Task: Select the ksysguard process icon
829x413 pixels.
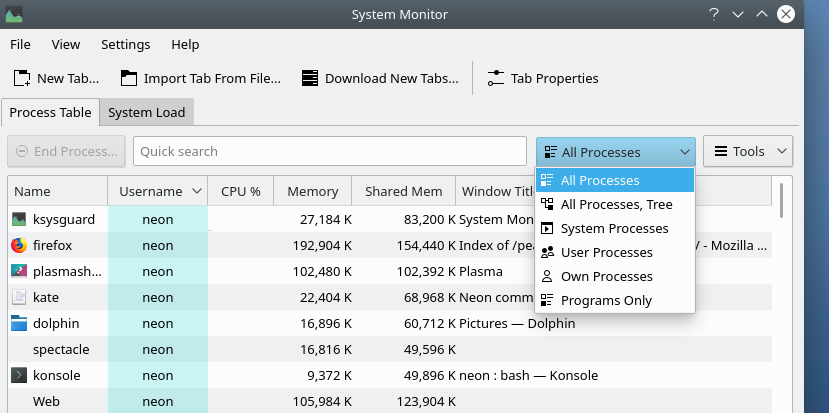Action: (x=19, y=219)
